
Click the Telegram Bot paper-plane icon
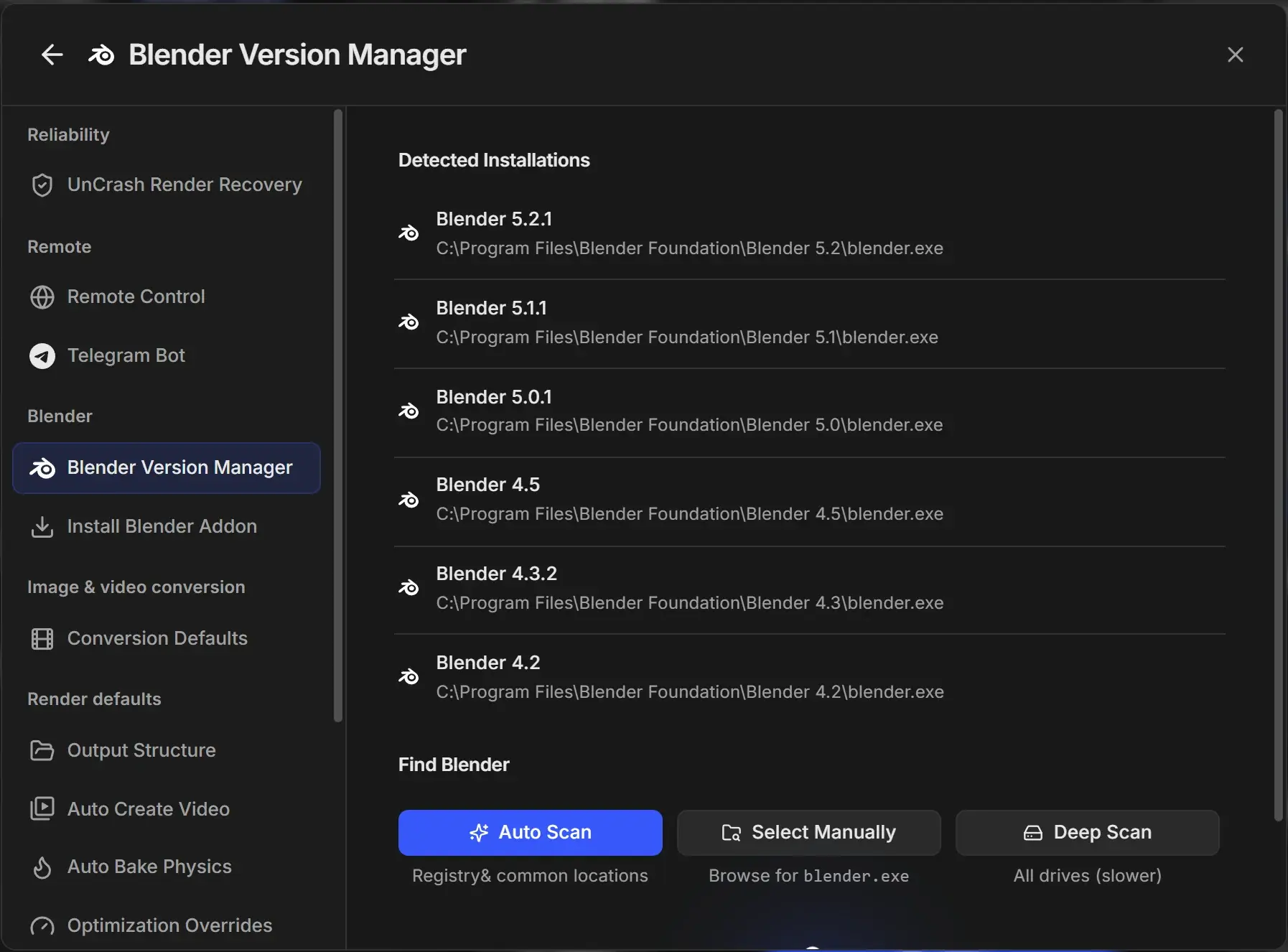click(42, 355)
